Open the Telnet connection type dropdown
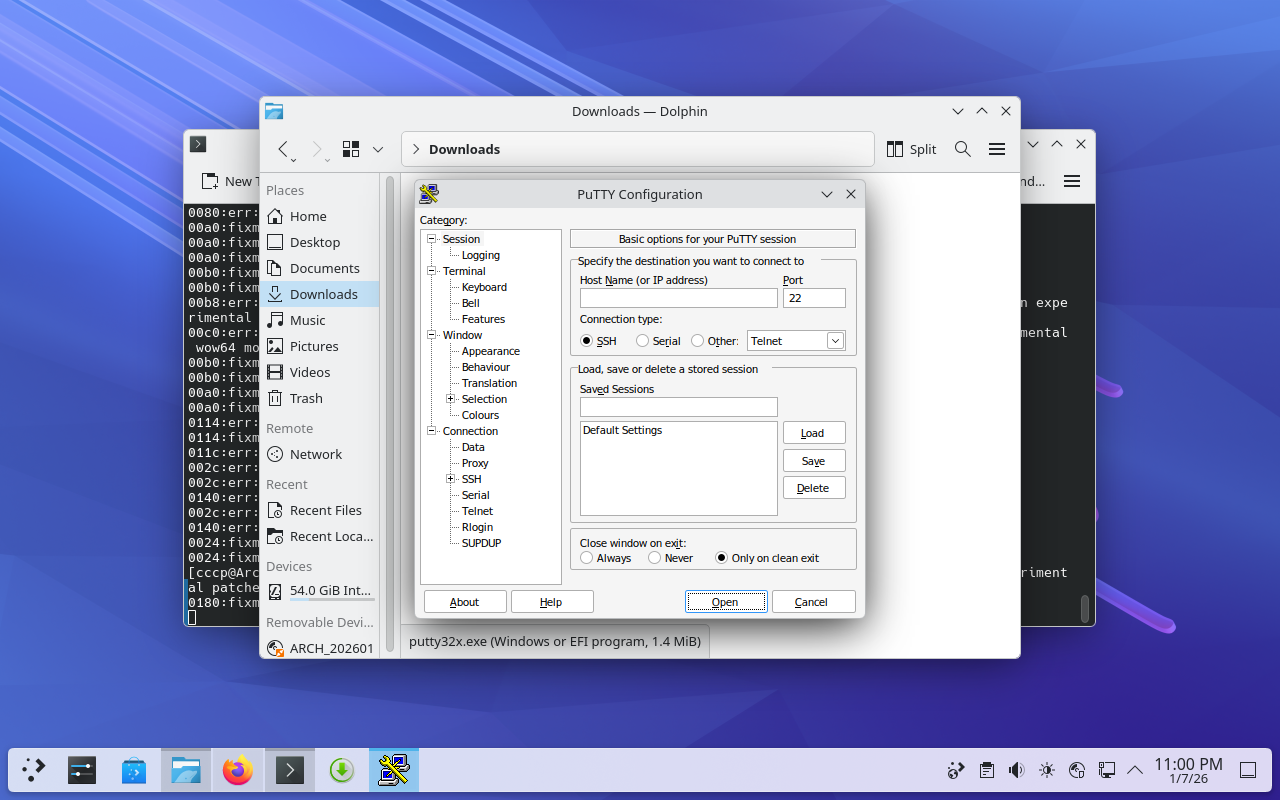Image resolution: width=1280 pixels, height=800 pixels. (835, 341)
